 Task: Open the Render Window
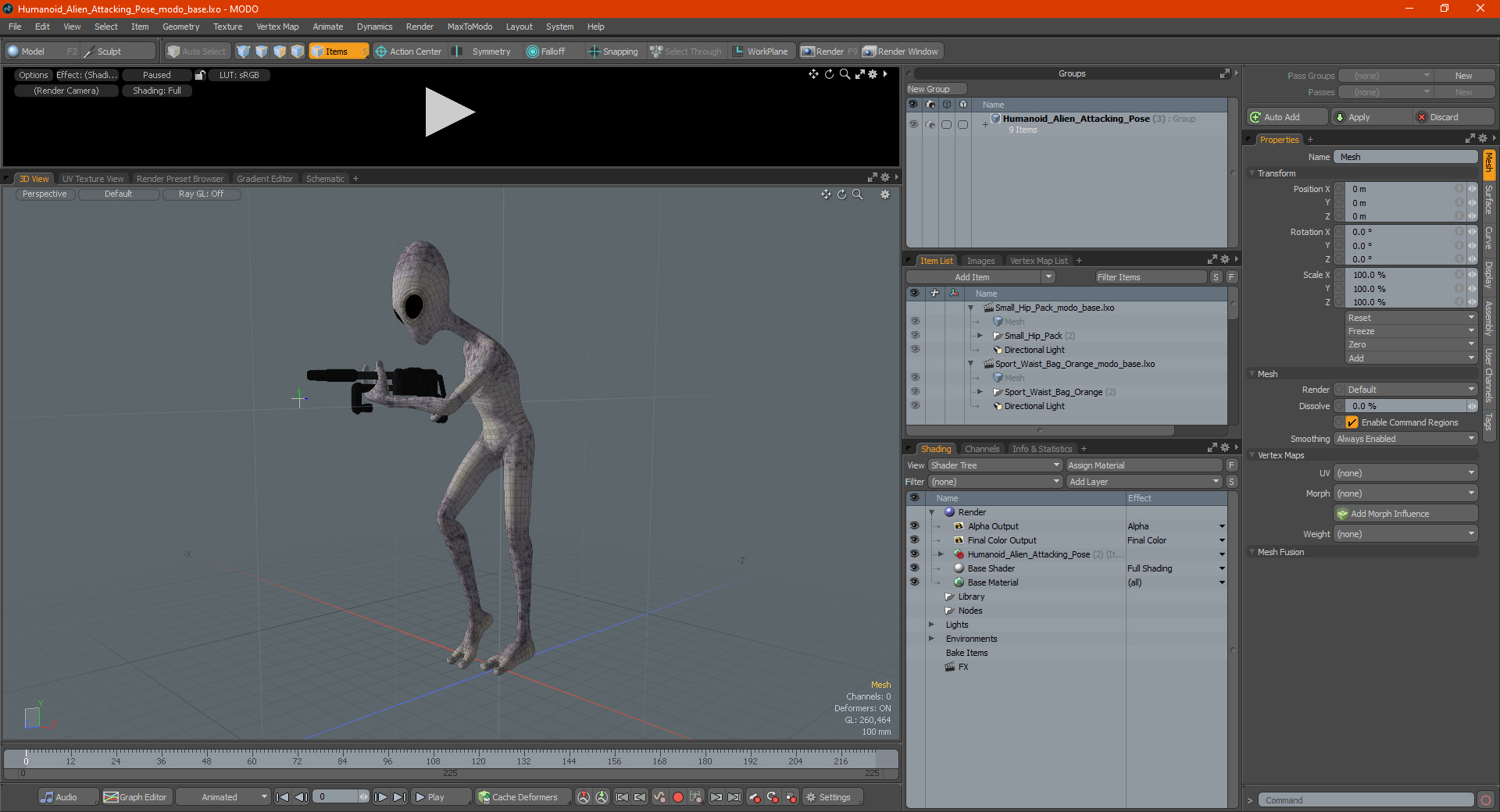point(901,52)
